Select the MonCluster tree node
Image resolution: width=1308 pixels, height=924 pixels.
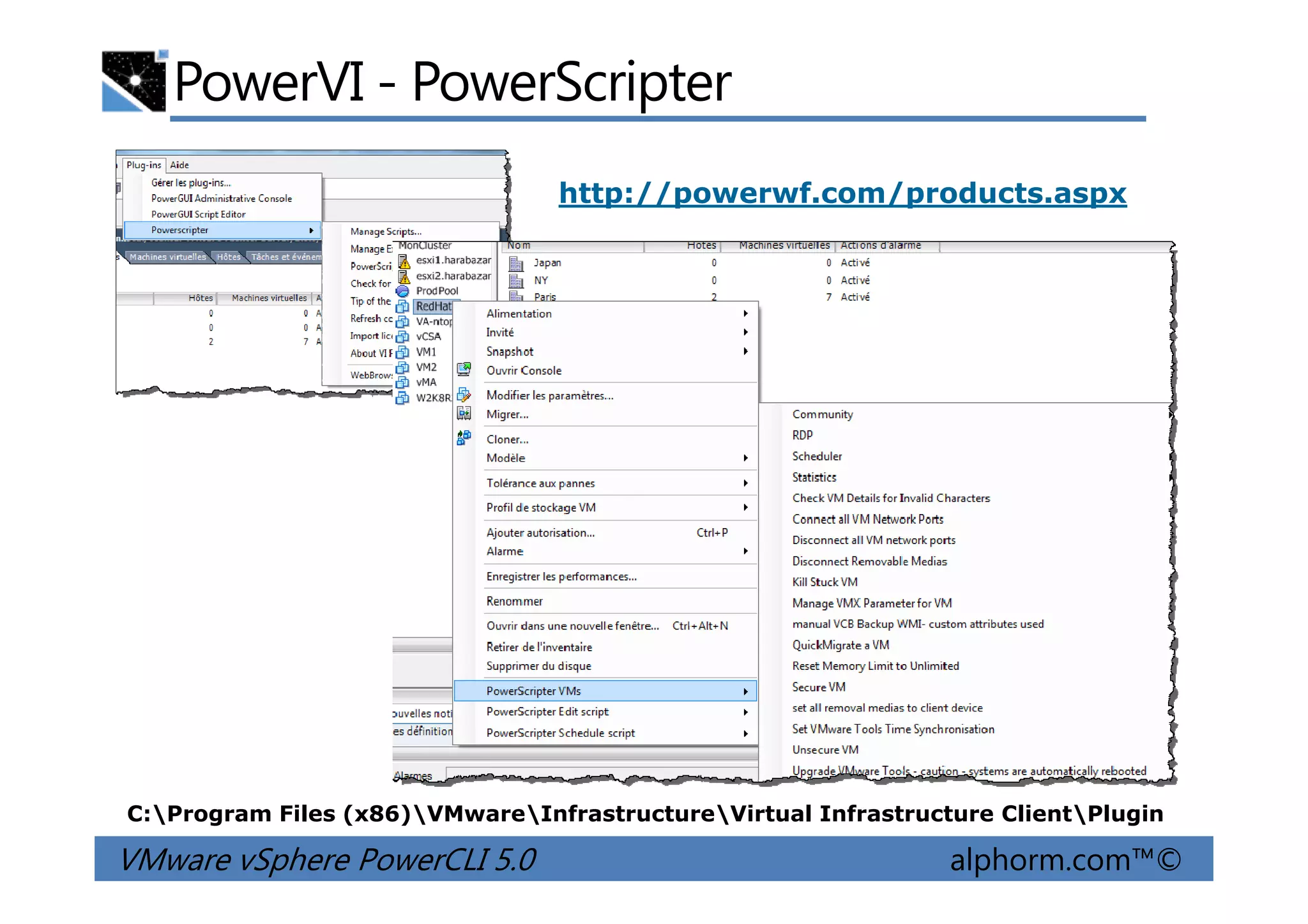425,246
